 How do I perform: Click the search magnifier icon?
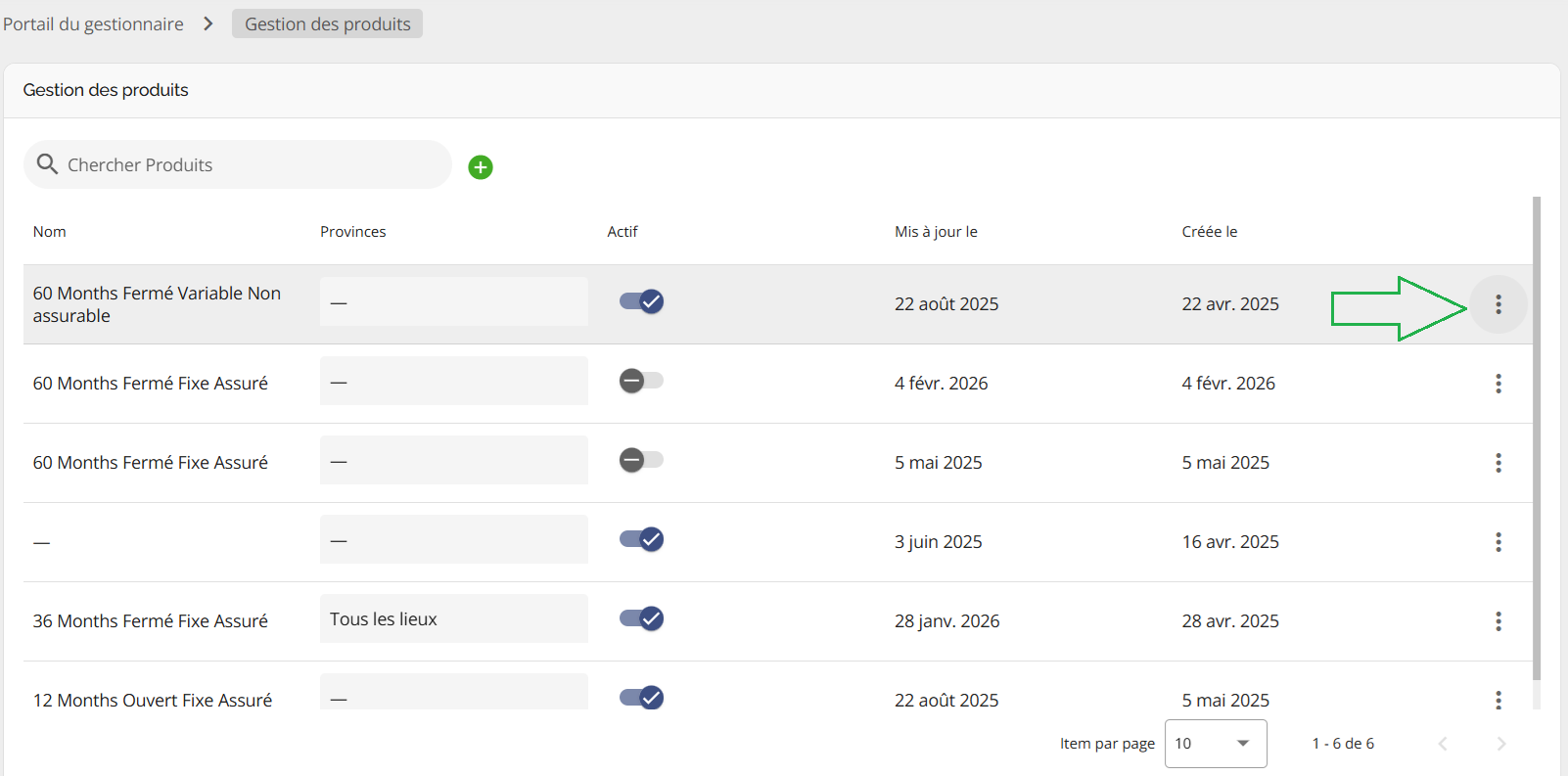point(47,164)
